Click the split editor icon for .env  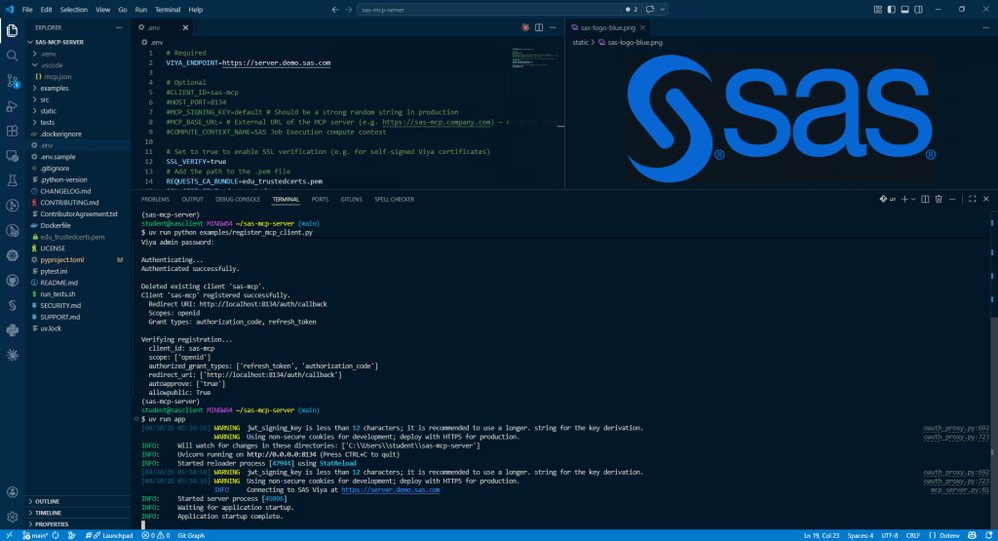[x=539, y=27]
